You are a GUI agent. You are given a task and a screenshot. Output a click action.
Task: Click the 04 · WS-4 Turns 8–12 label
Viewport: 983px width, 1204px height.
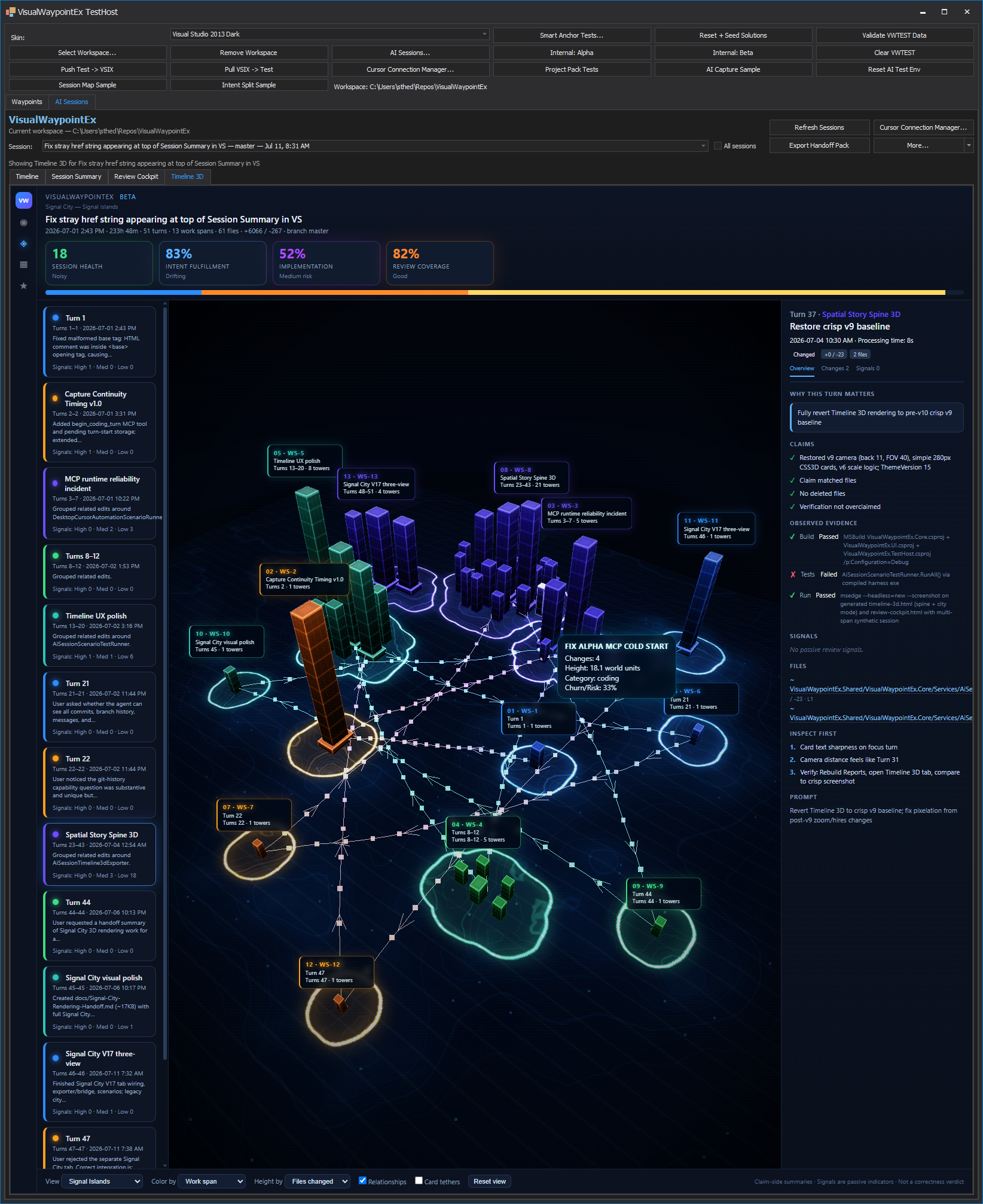point(483,832)
